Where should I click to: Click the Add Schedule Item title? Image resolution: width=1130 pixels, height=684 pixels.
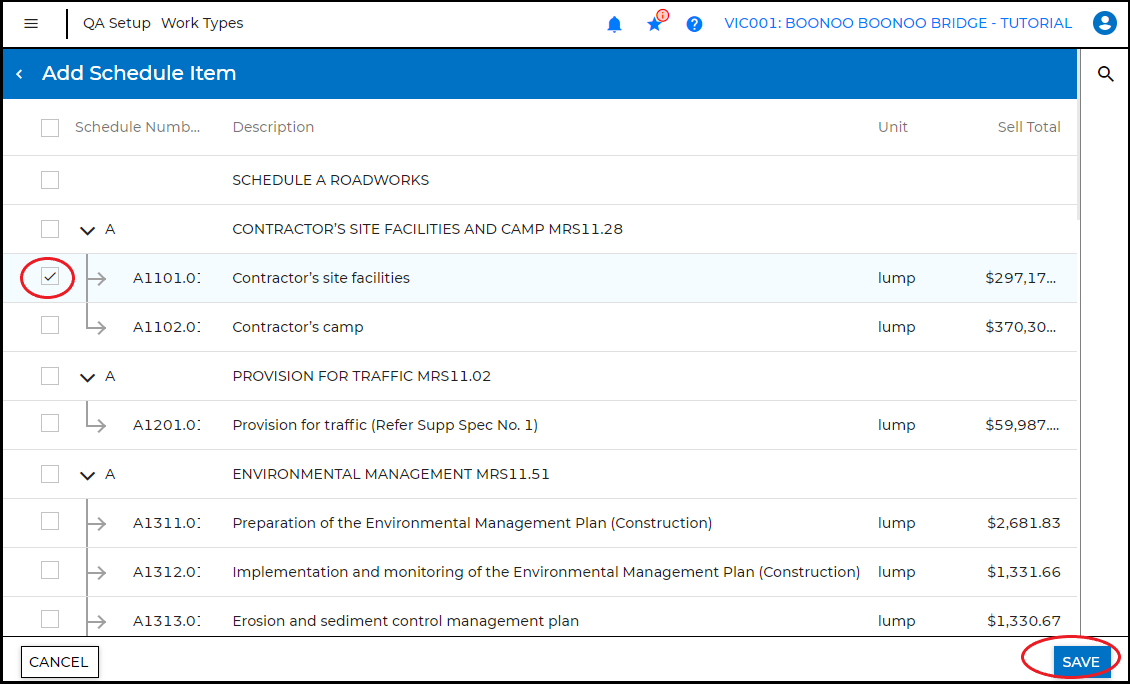coord(139,73)
